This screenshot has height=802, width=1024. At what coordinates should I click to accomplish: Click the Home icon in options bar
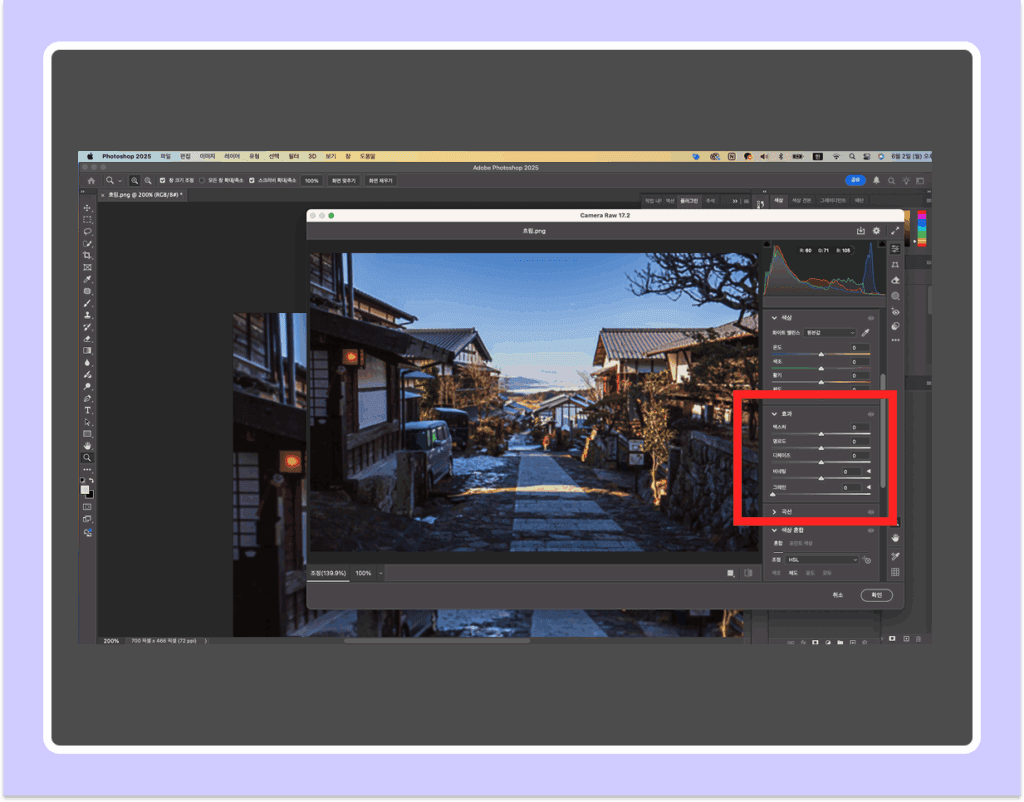pos(91,181)
